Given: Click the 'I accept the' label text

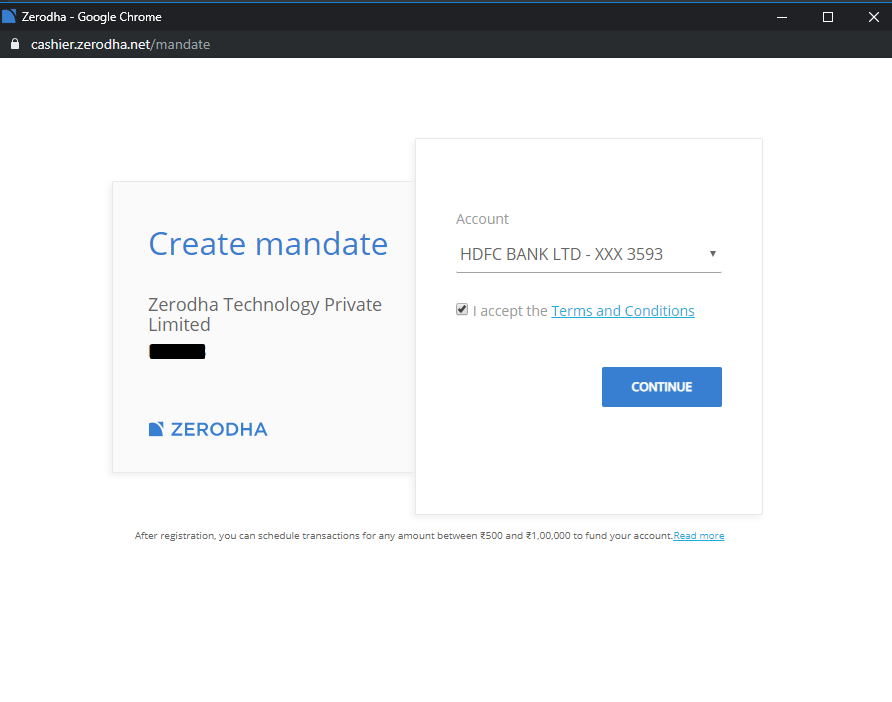Looking at the screenshot, I should 510,311.
